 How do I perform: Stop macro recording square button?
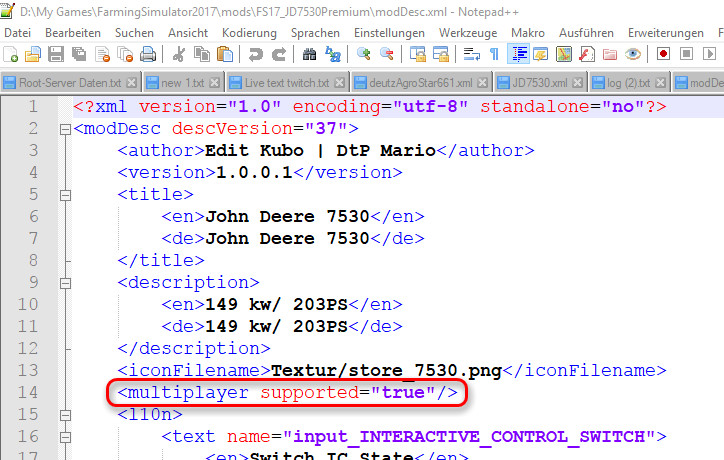tap(687, 54)
